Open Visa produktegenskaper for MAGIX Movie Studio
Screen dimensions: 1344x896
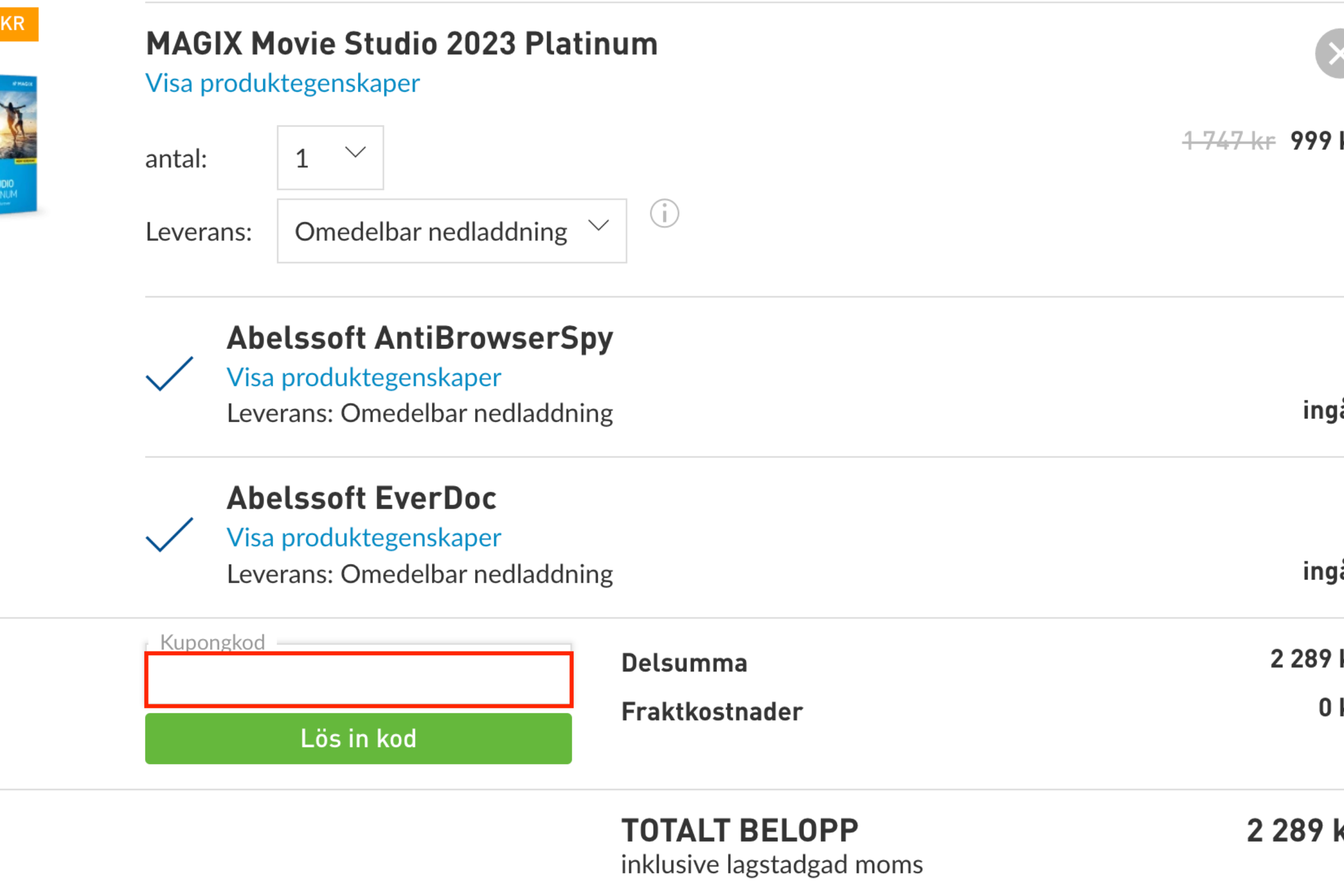point(282,83)
